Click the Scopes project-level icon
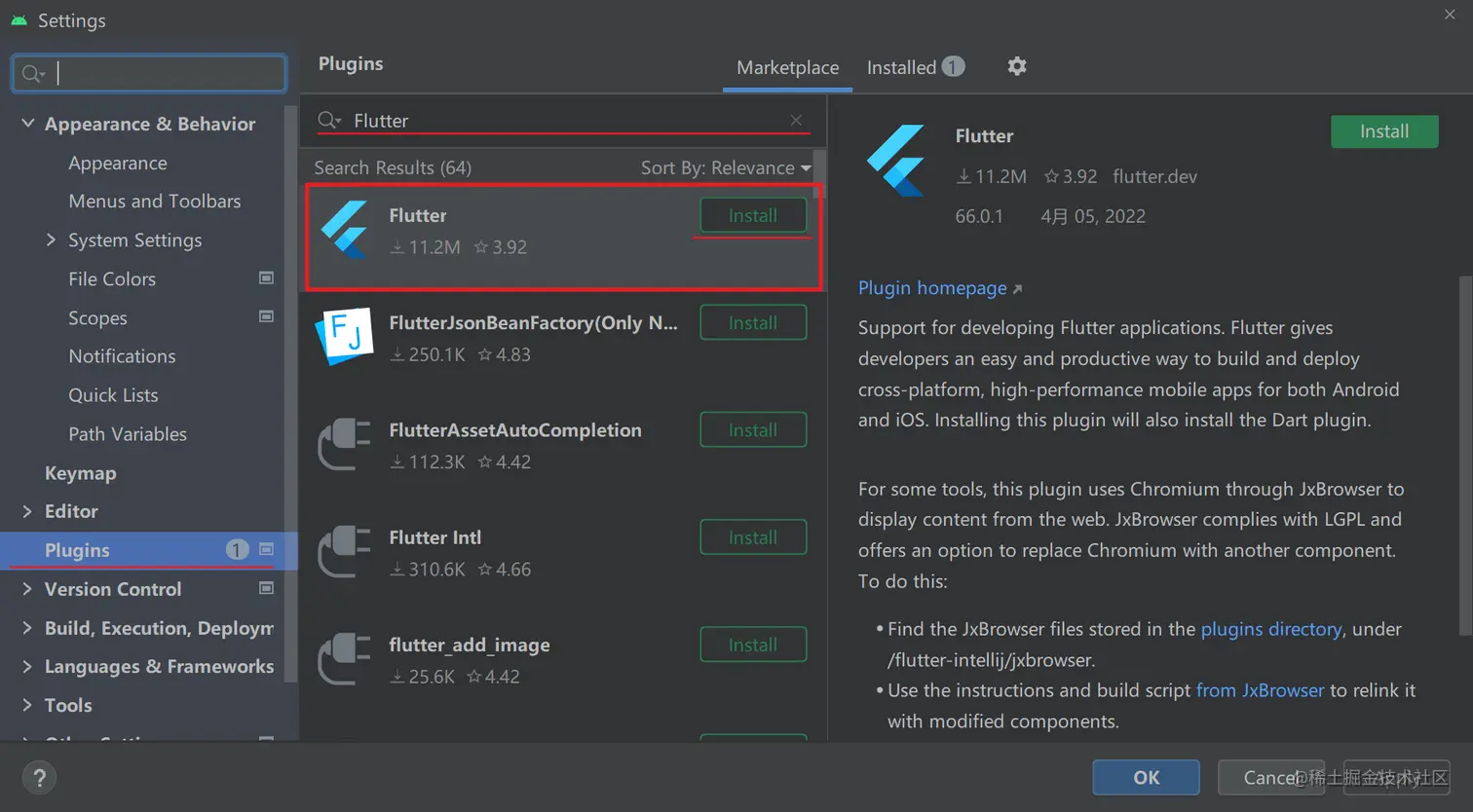The width and height of the screenshot is (1473, 812). coord(266,316)
